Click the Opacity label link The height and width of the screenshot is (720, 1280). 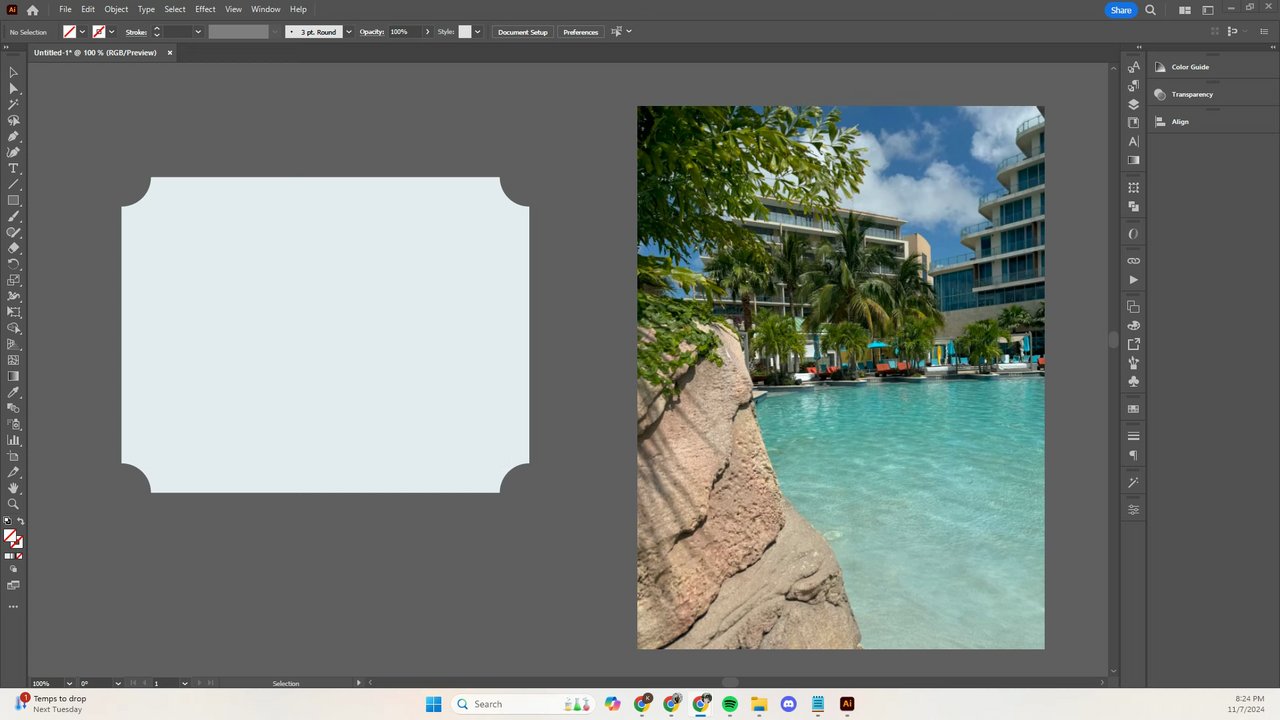coord(372,32)
